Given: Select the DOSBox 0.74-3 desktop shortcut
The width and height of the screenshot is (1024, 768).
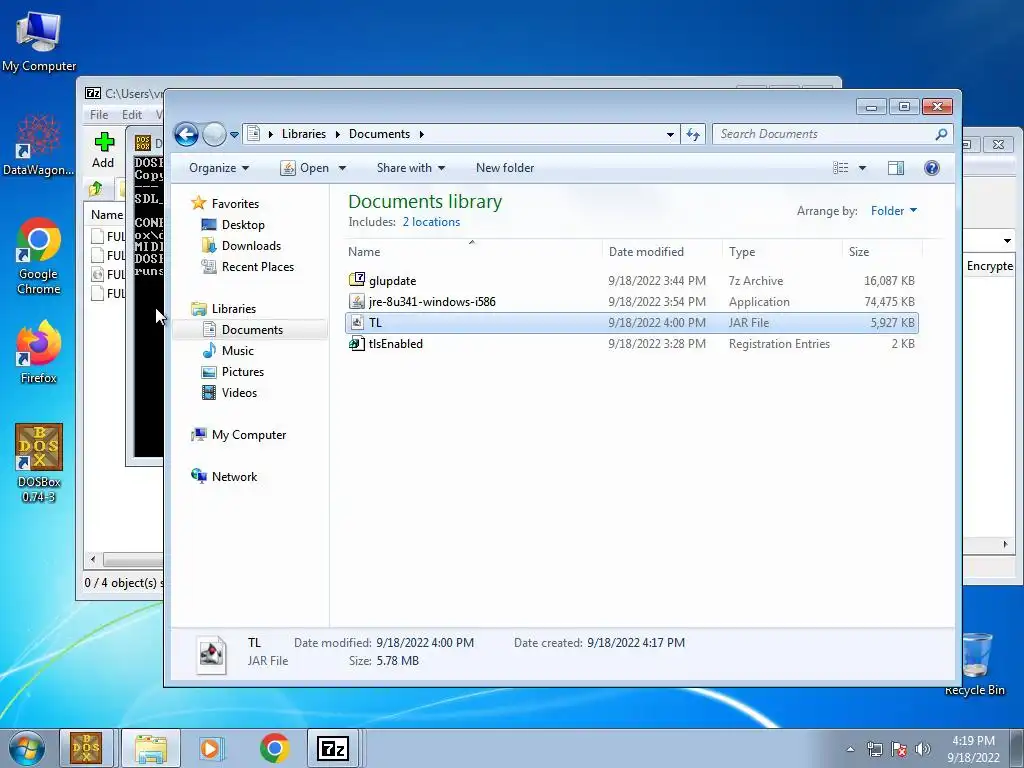Looking at the screenshot, I should [39, 463].
